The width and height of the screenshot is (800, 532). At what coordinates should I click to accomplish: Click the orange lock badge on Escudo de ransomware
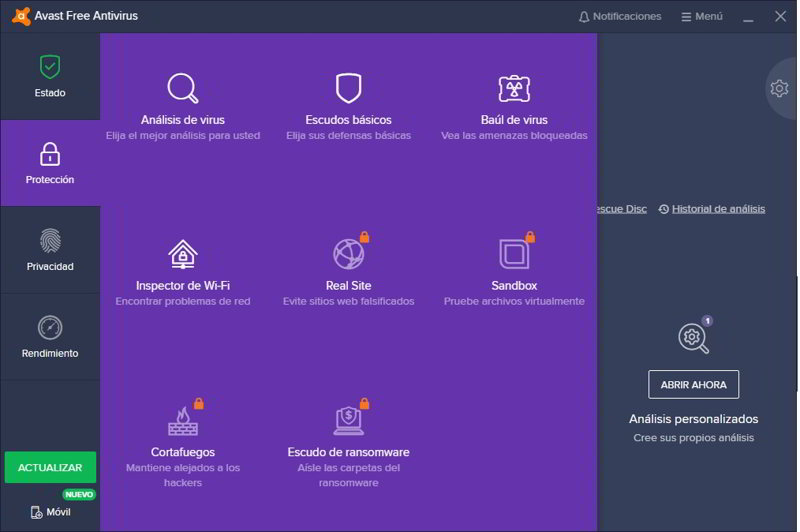[x=364, y=403]
